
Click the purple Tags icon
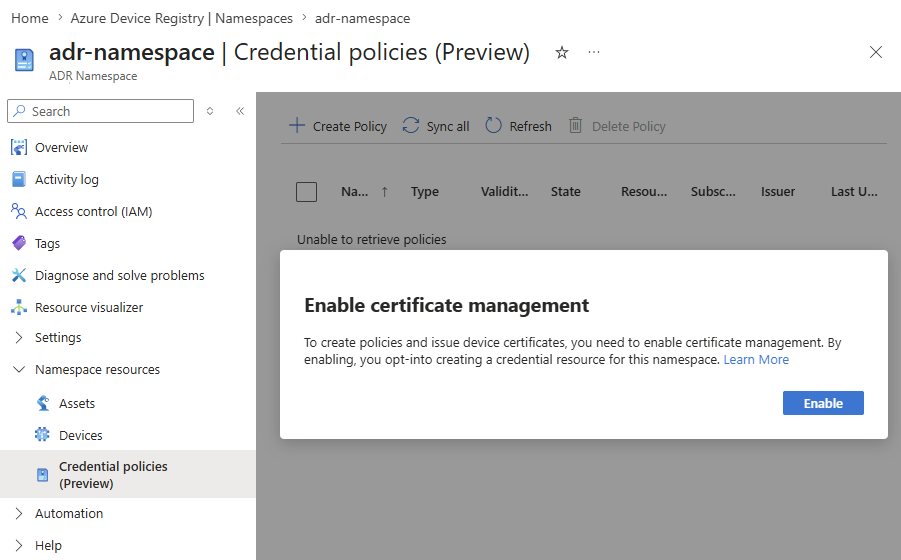pos(19,243)
